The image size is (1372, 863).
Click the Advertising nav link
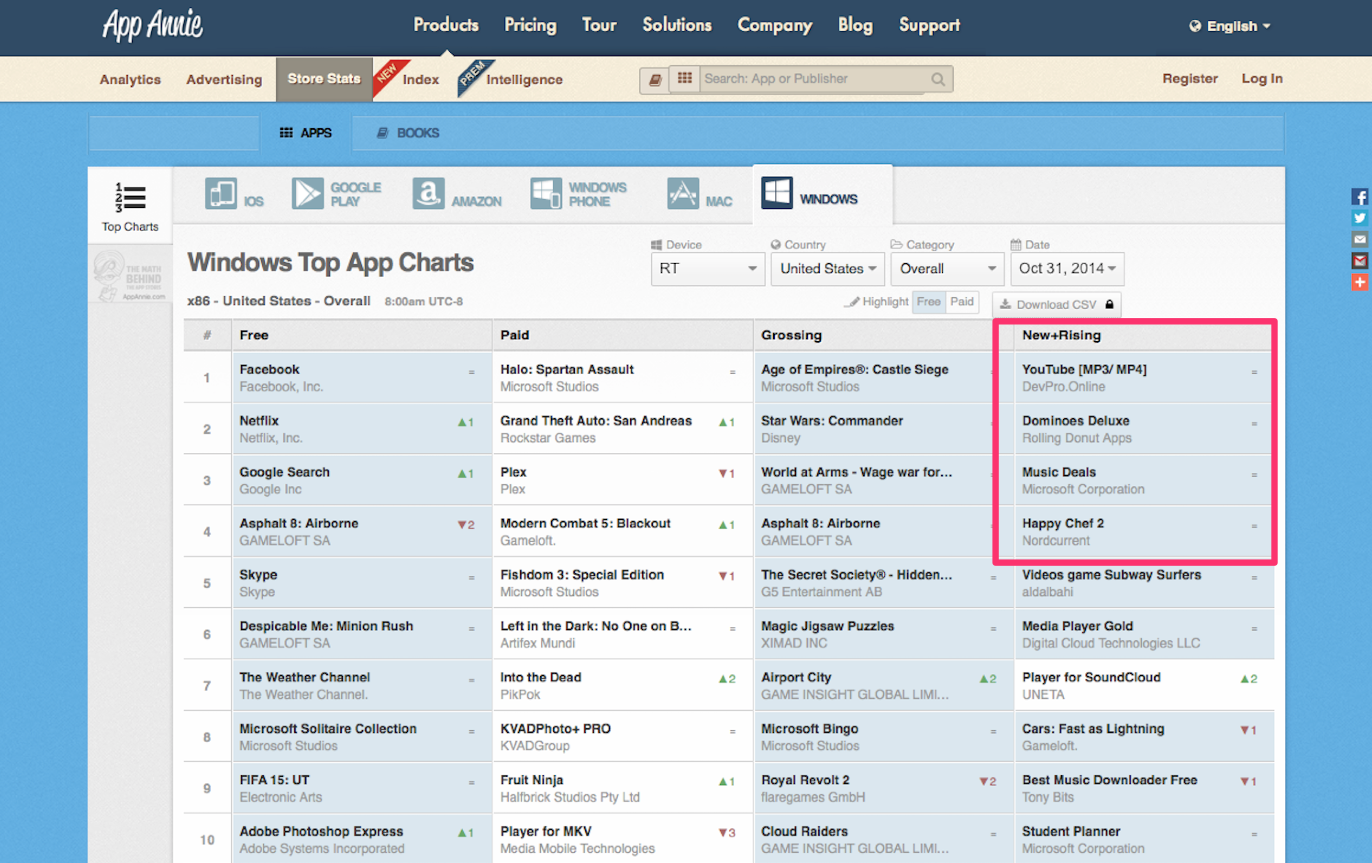pos(224,80)
